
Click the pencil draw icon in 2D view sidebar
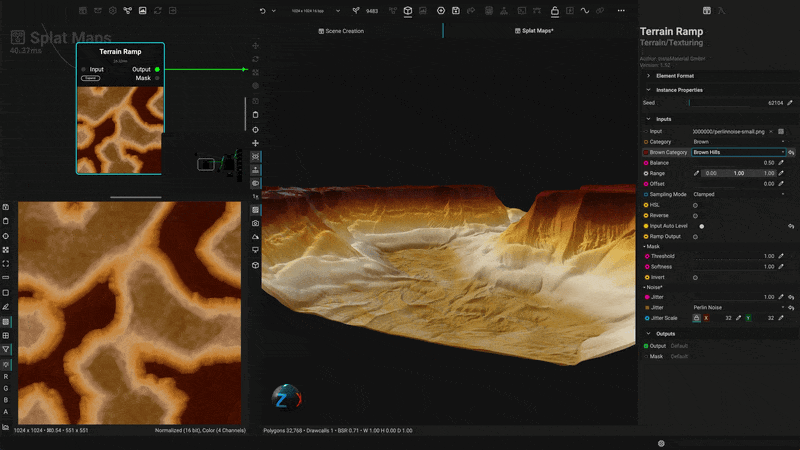point(6,307)
